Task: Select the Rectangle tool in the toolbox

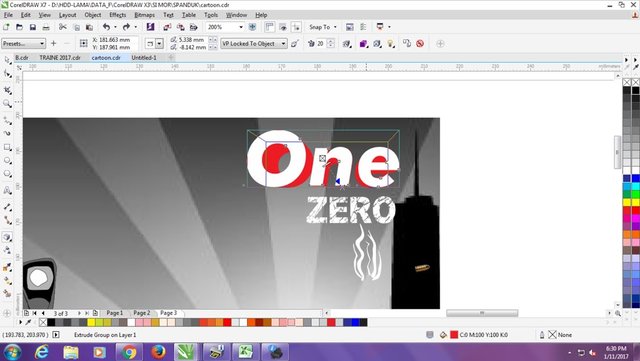Action: pos(7,147)
